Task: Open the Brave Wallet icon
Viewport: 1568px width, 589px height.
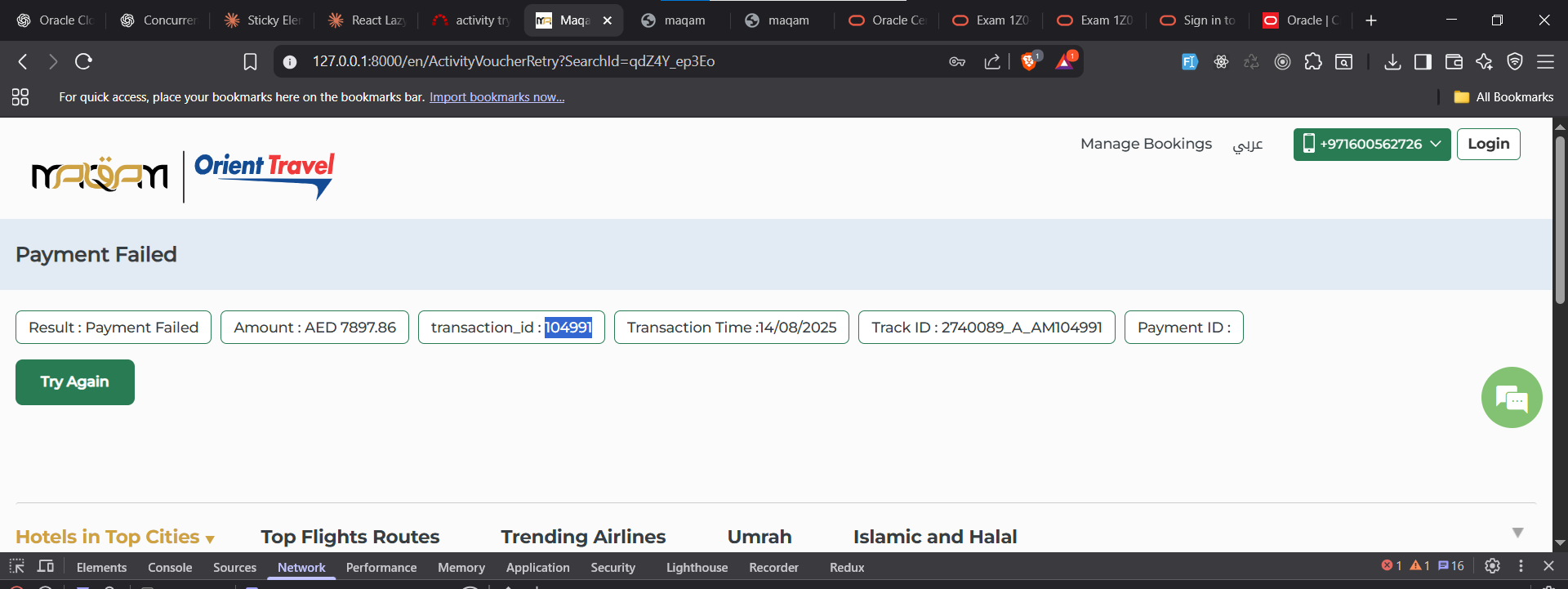Action: point(1454,61)
